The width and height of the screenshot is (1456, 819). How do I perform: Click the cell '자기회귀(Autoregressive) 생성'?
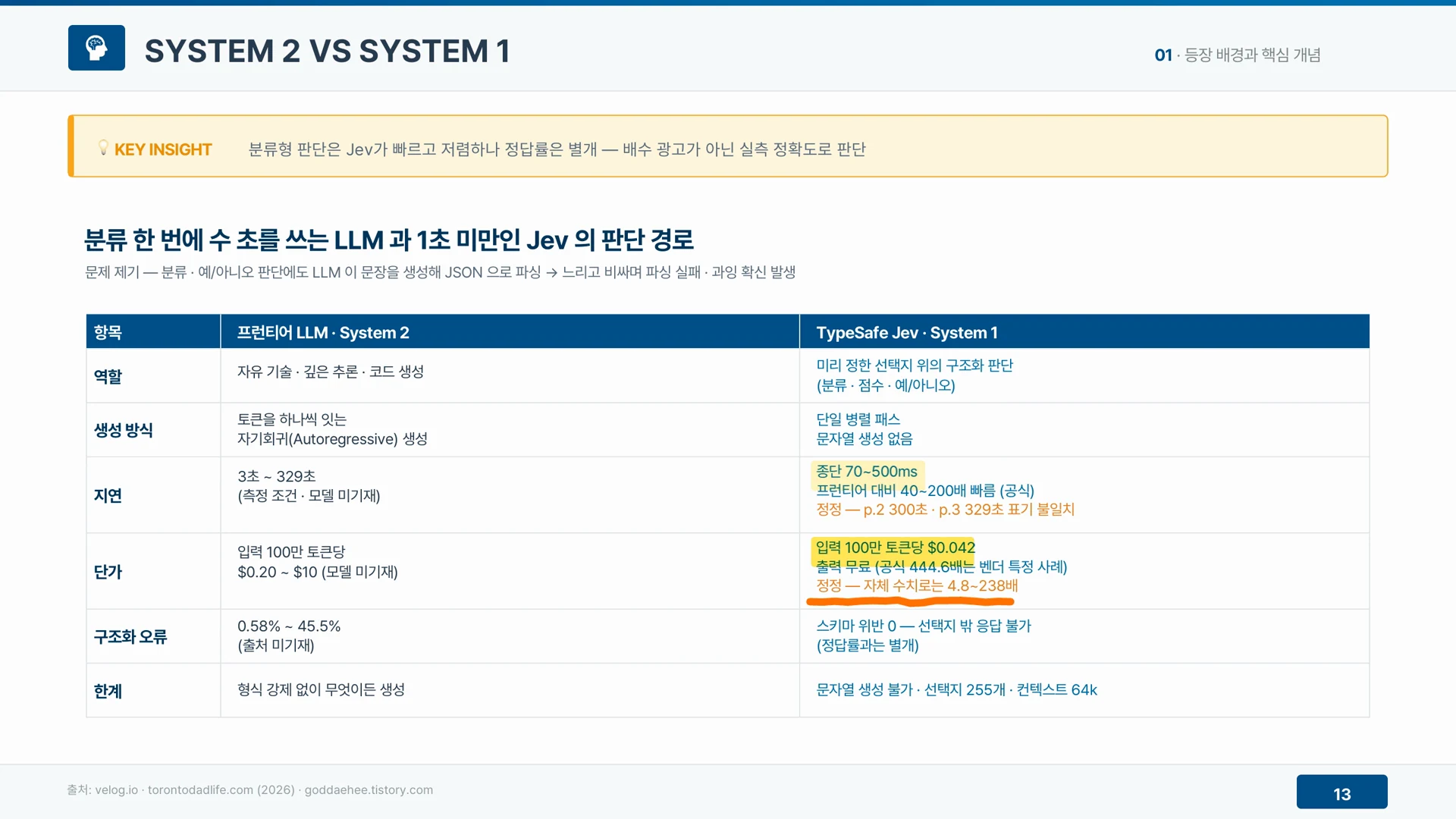click(332, 439)
